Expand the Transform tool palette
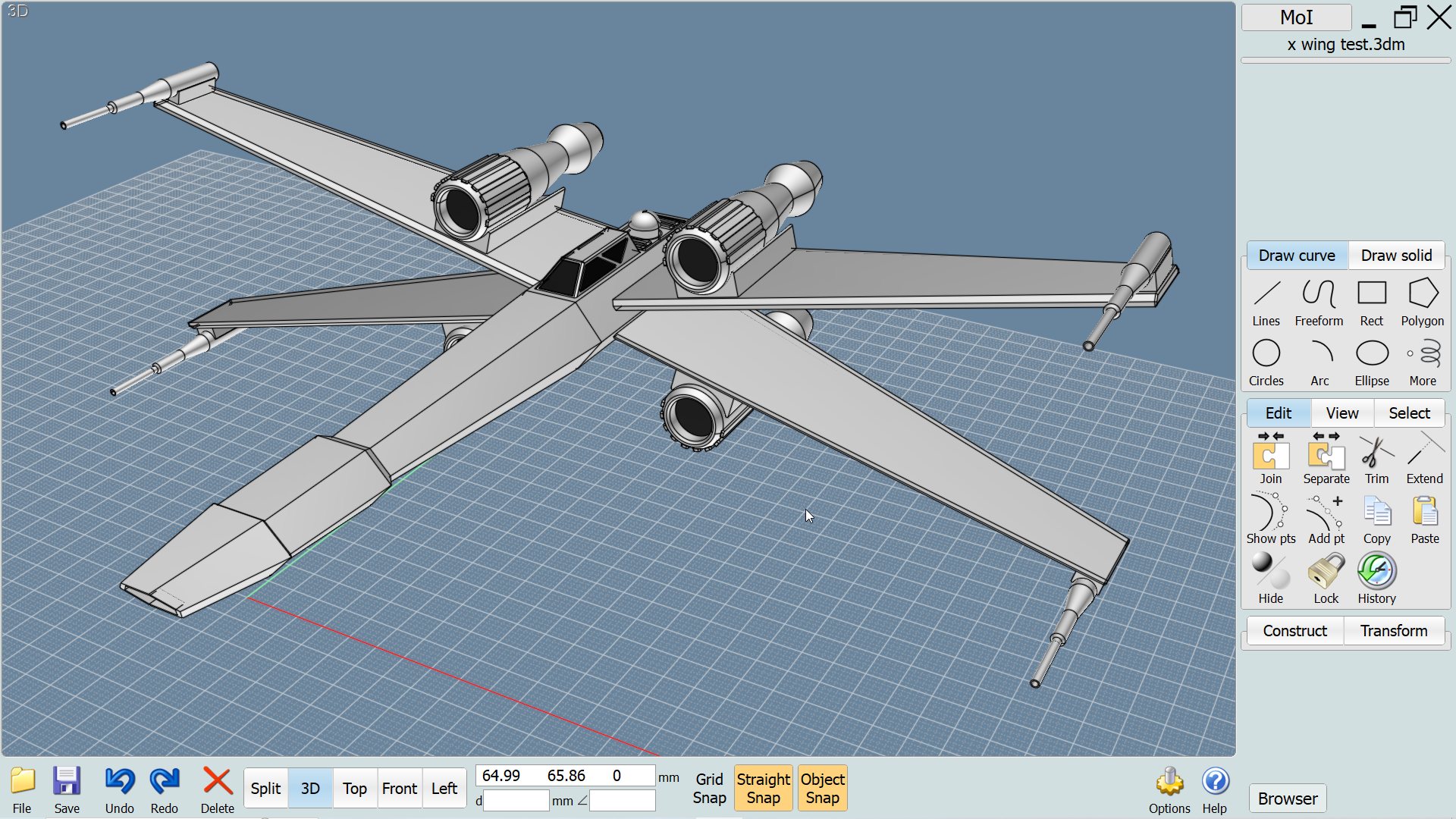 point(1393,631)
